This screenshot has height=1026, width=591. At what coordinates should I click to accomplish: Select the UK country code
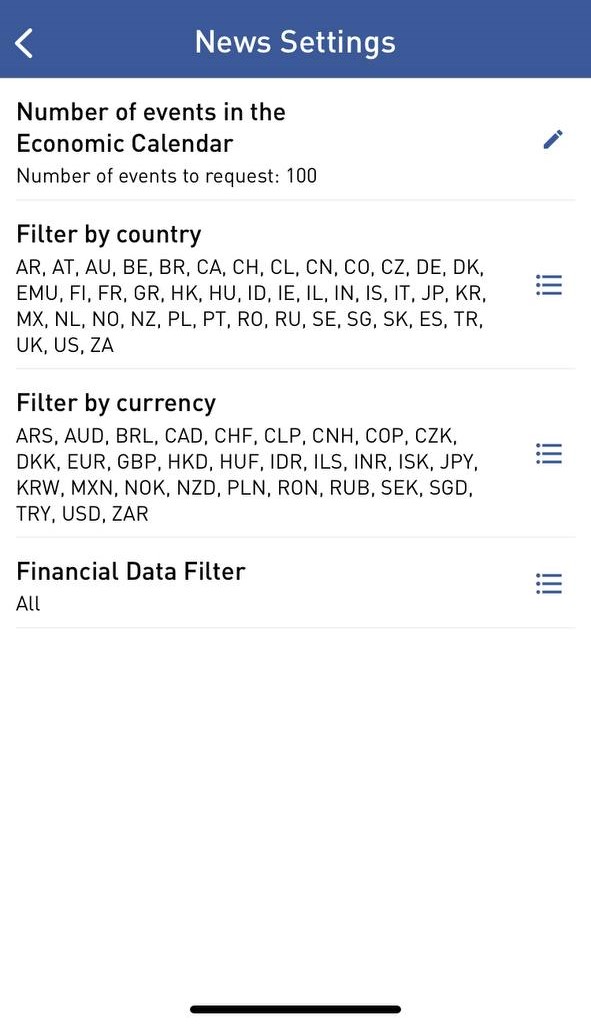click(x=29, y=345)
